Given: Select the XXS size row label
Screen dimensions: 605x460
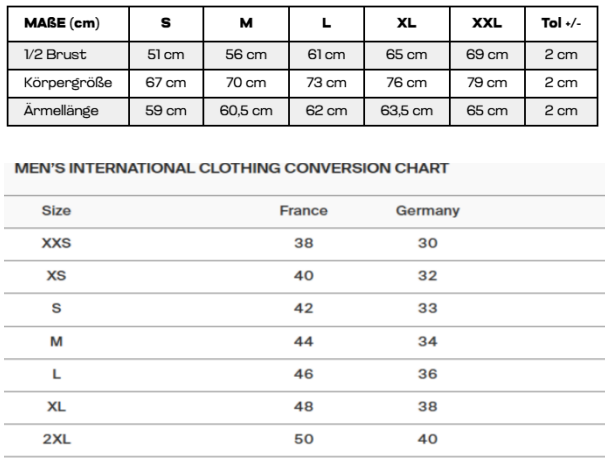Looking at the screenshot, I should point(56,243).
